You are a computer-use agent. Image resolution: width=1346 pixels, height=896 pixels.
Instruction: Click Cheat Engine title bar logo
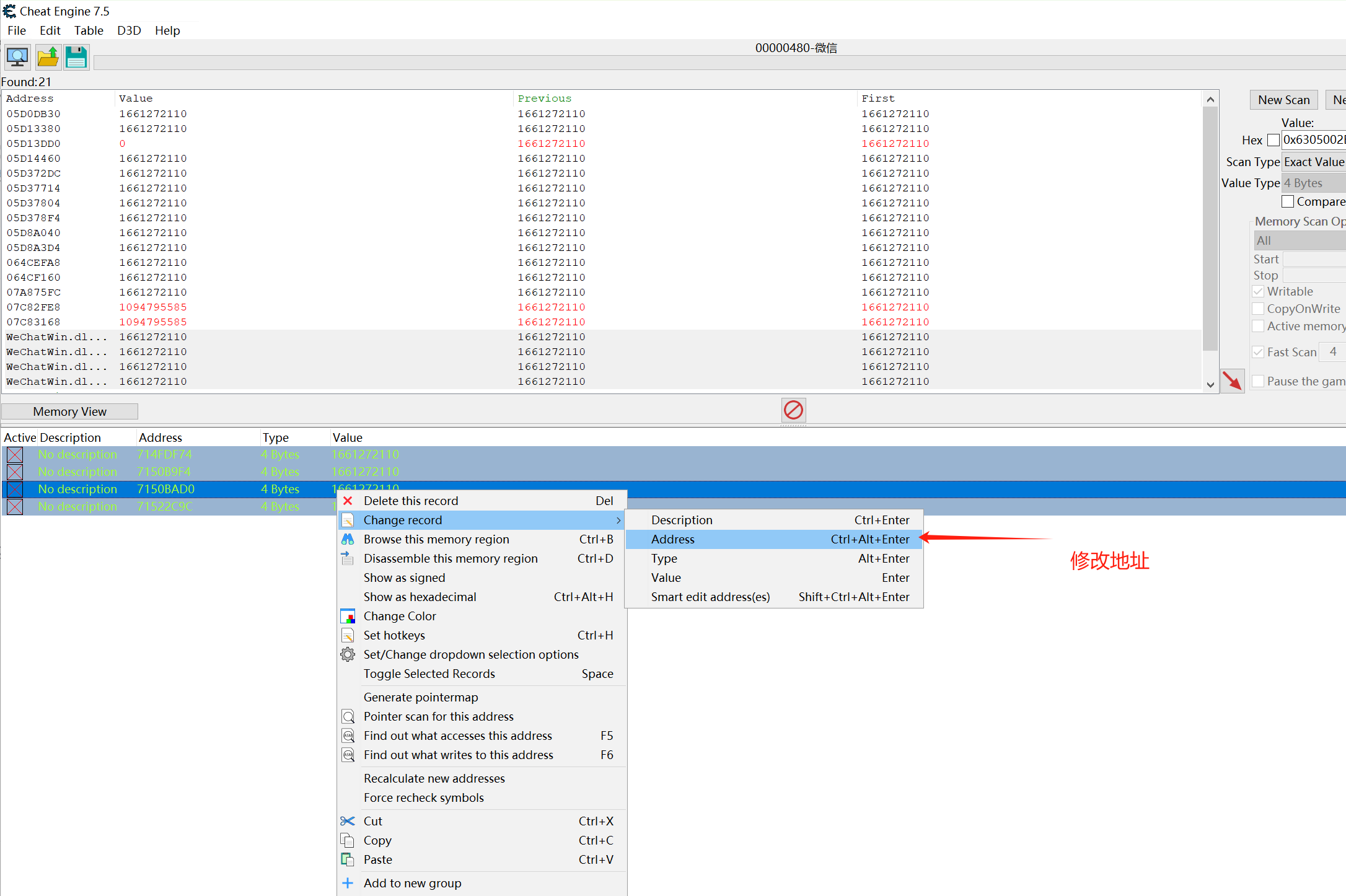tap(9, 11)
